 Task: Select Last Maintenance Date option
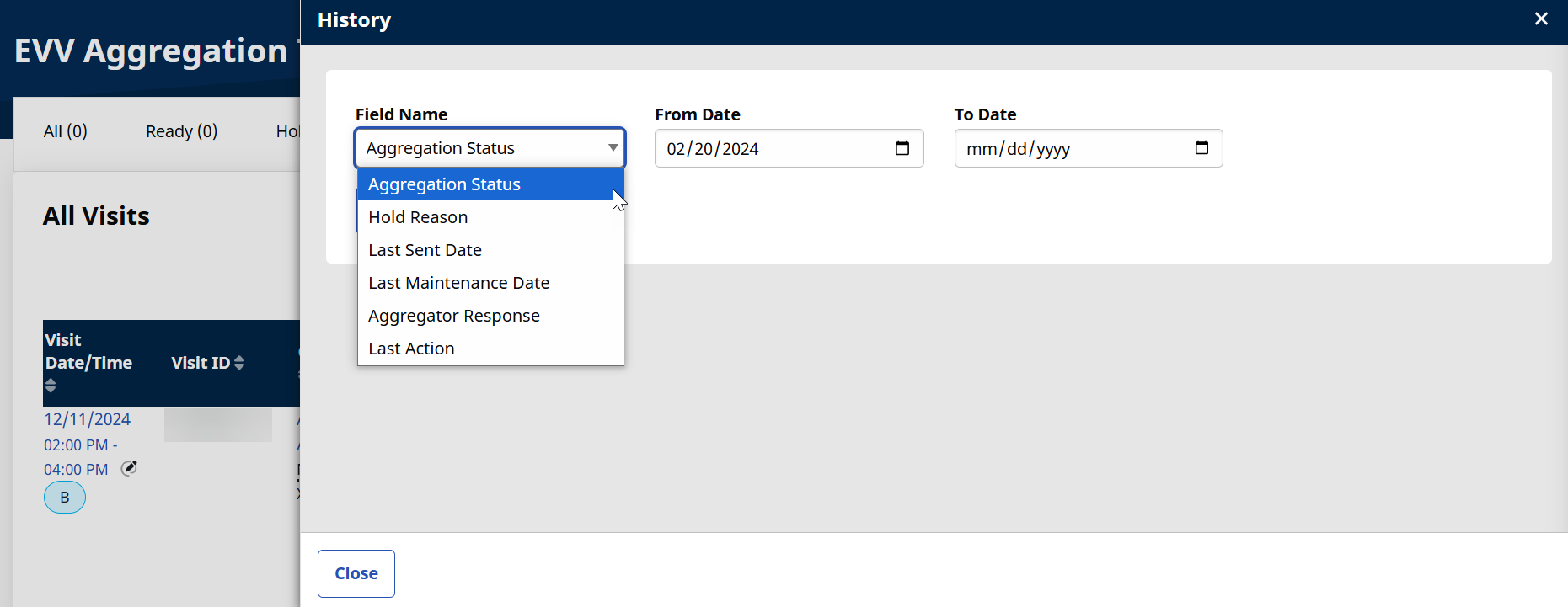point(458,283)
